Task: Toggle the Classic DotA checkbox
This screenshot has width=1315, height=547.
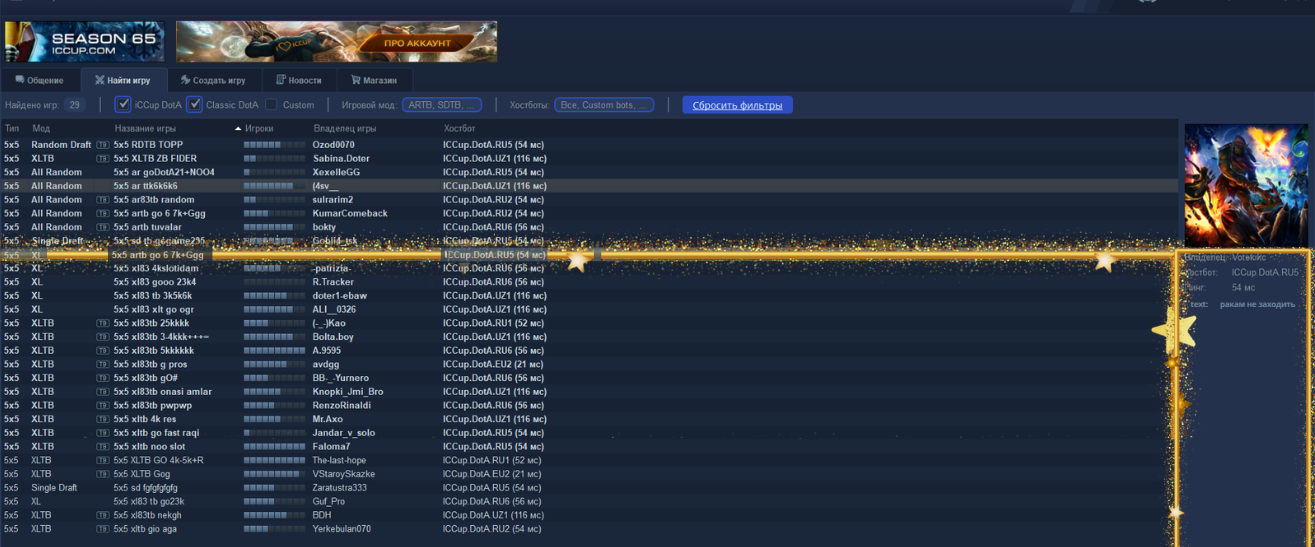Action: click(195, 104)
